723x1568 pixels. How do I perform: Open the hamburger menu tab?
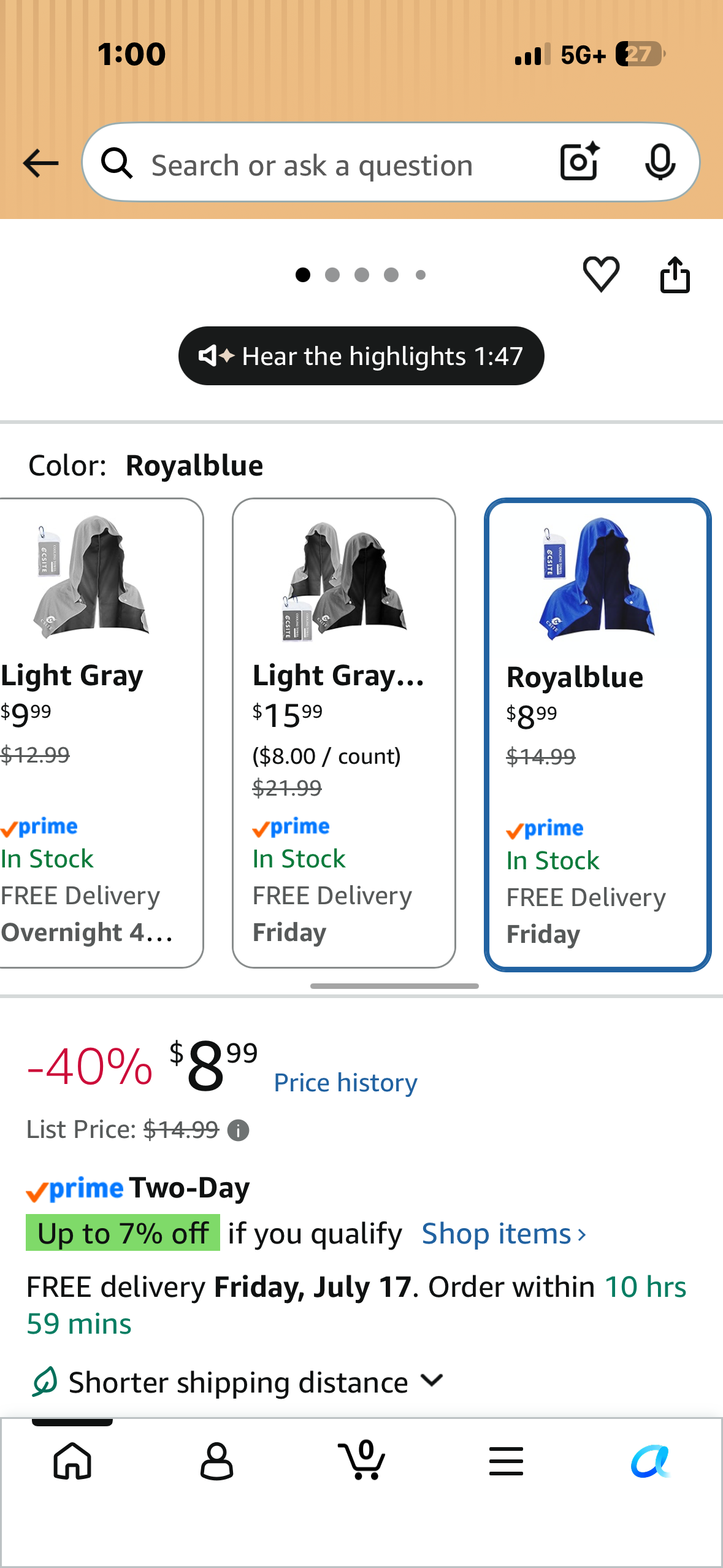tap(507, 1461)
